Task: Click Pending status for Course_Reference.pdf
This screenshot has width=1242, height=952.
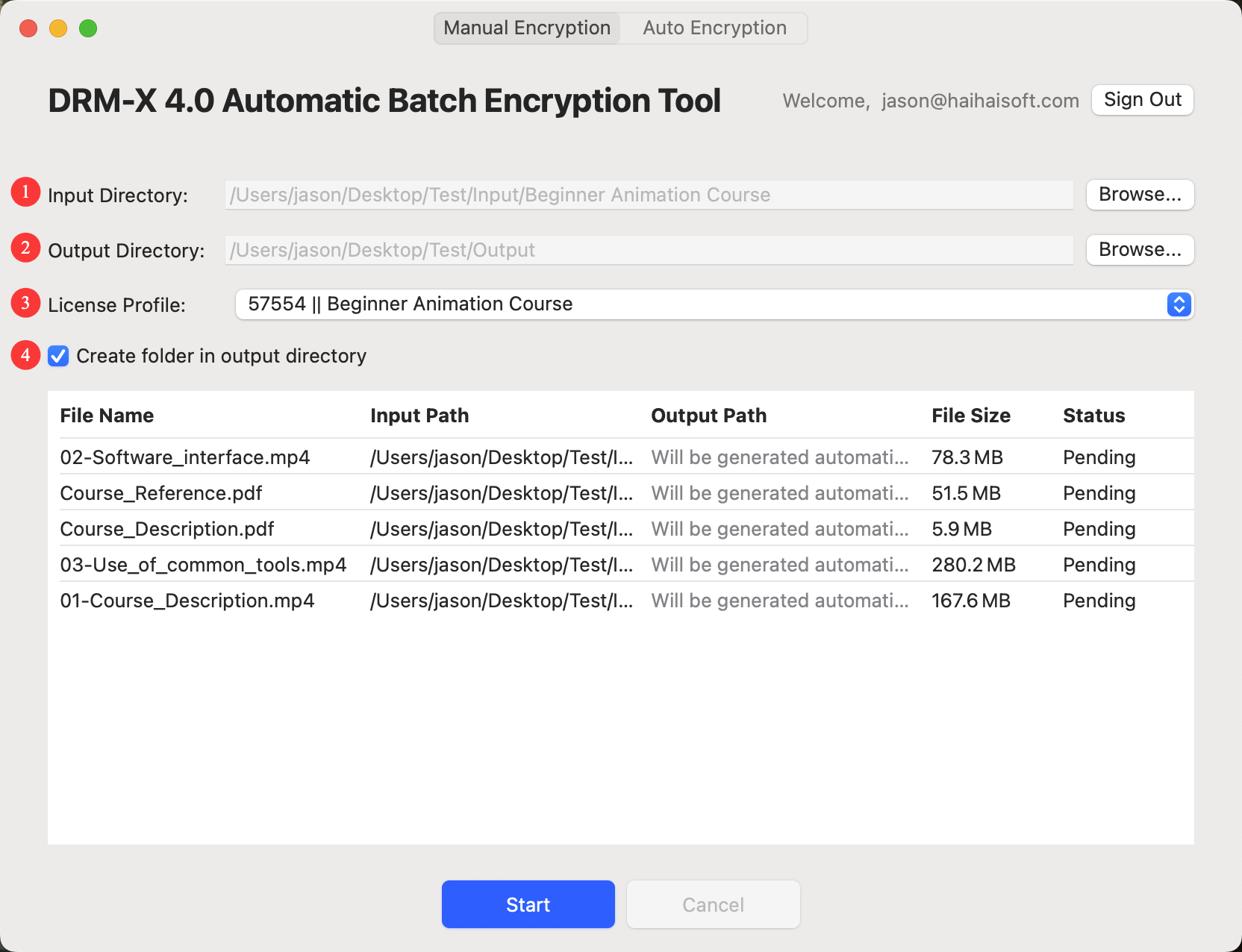Action: (x=1099, y=493)
